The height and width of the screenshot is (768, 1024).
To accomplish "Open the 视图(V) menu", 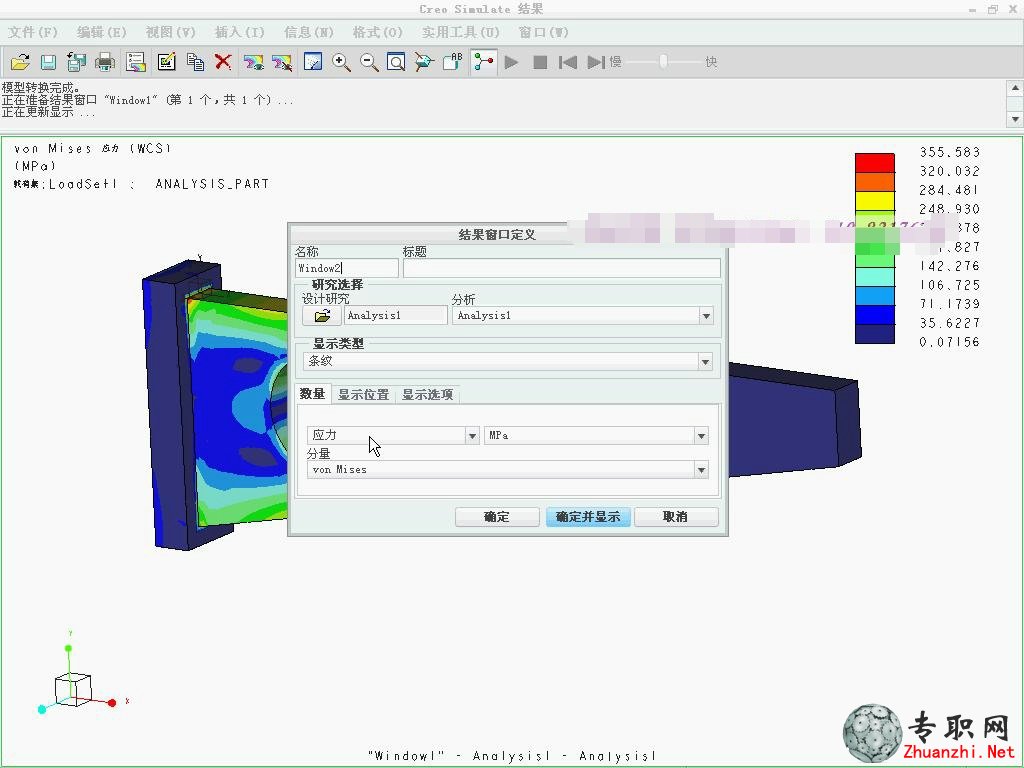I will pyautogui.click(x=170, y=32).
